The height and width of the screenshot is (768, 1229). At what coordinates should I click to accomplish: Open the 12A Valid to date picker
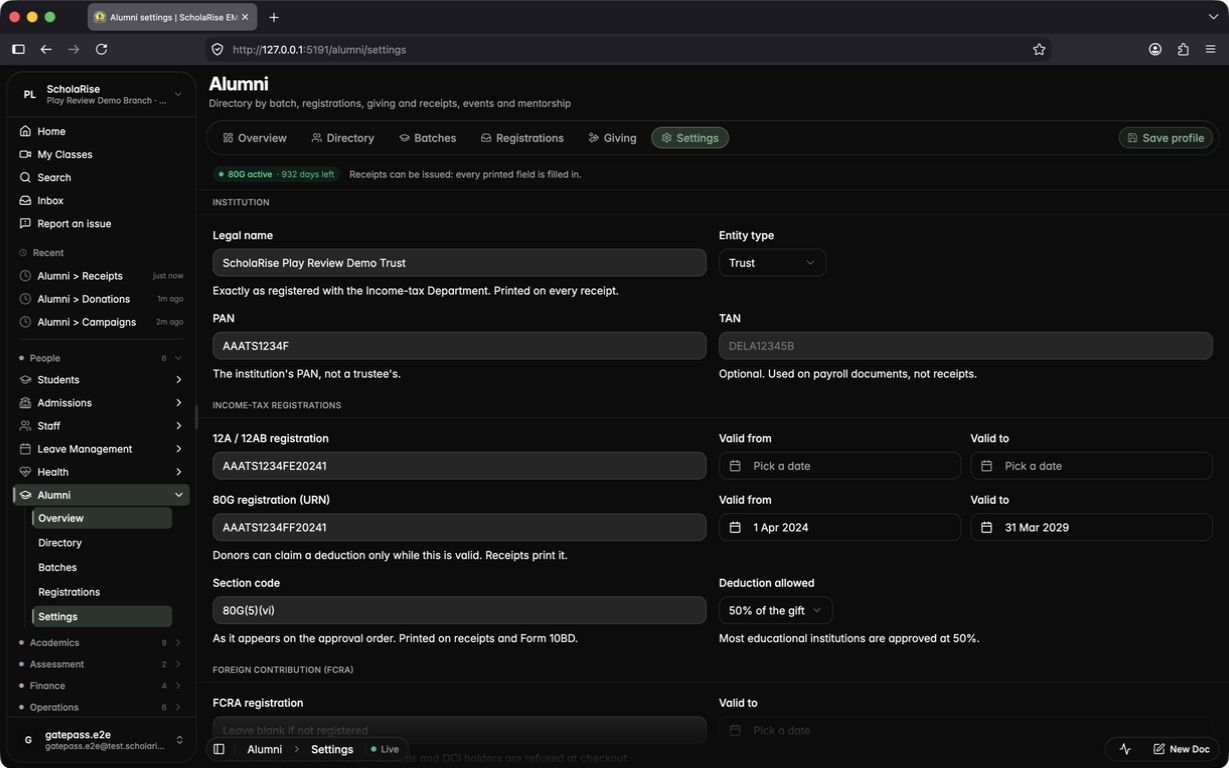pos(1091,466)
